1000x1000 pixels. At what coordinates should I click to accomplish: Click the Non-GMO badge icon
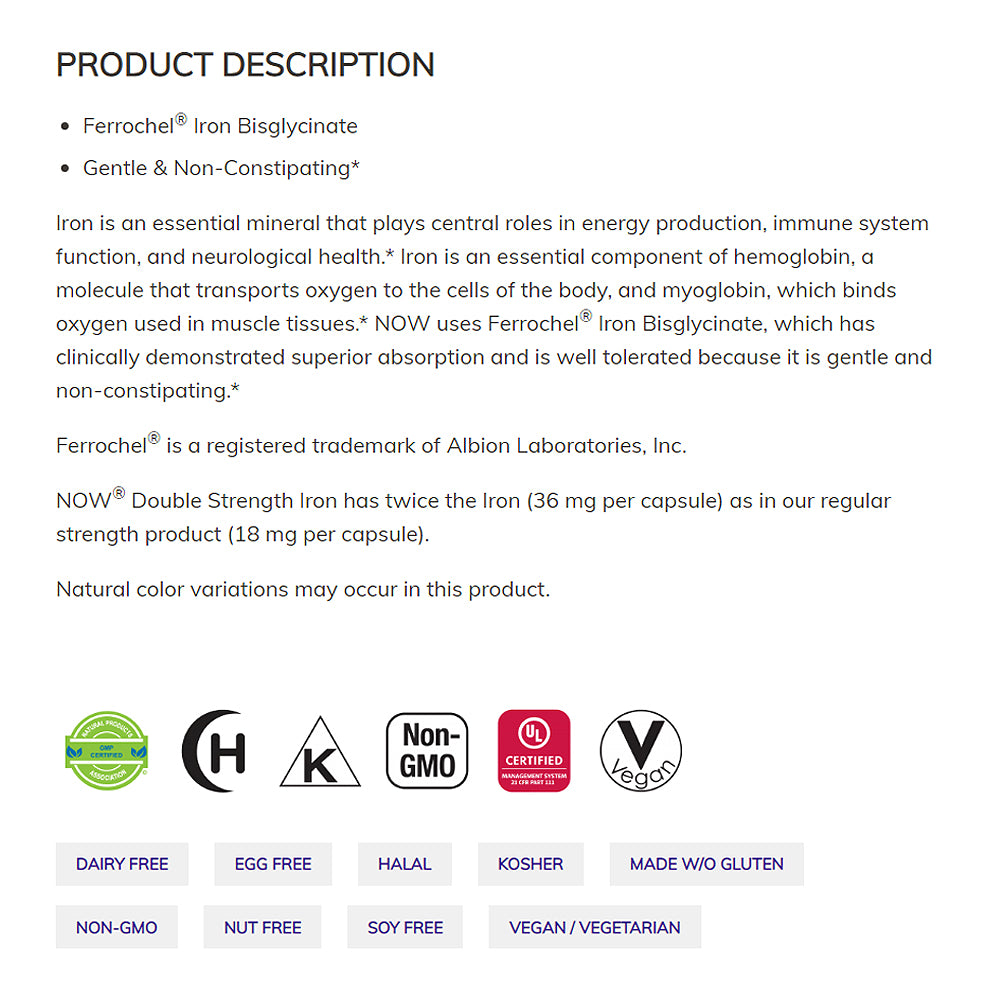click(x=427, y=751)
